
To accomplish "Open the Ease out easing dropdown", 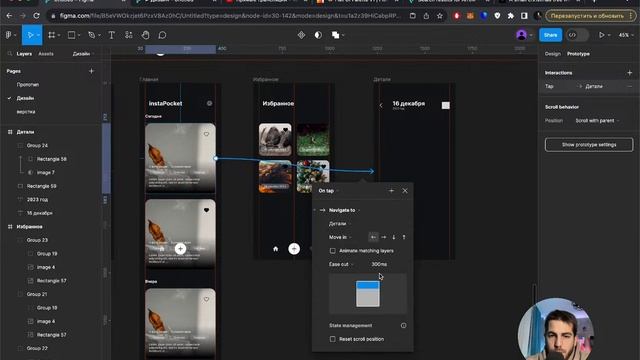I will [341, 264].
